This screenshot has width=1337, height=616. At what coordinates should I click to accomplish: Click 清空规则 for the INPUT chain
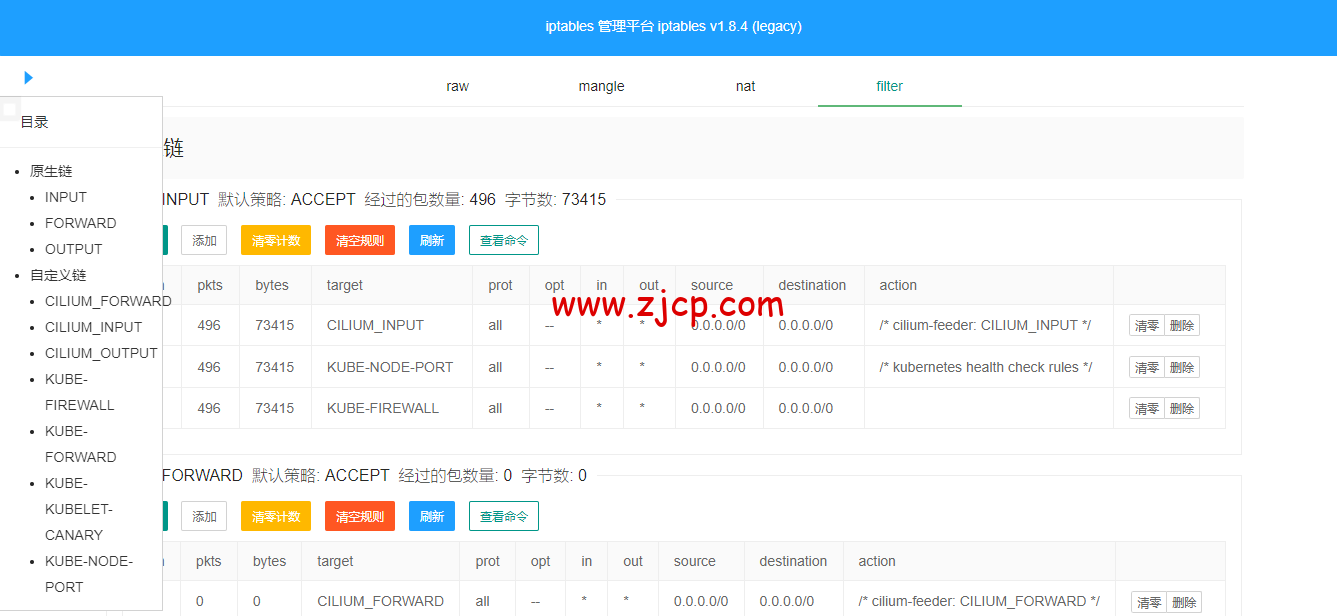(x=360, y=240)
